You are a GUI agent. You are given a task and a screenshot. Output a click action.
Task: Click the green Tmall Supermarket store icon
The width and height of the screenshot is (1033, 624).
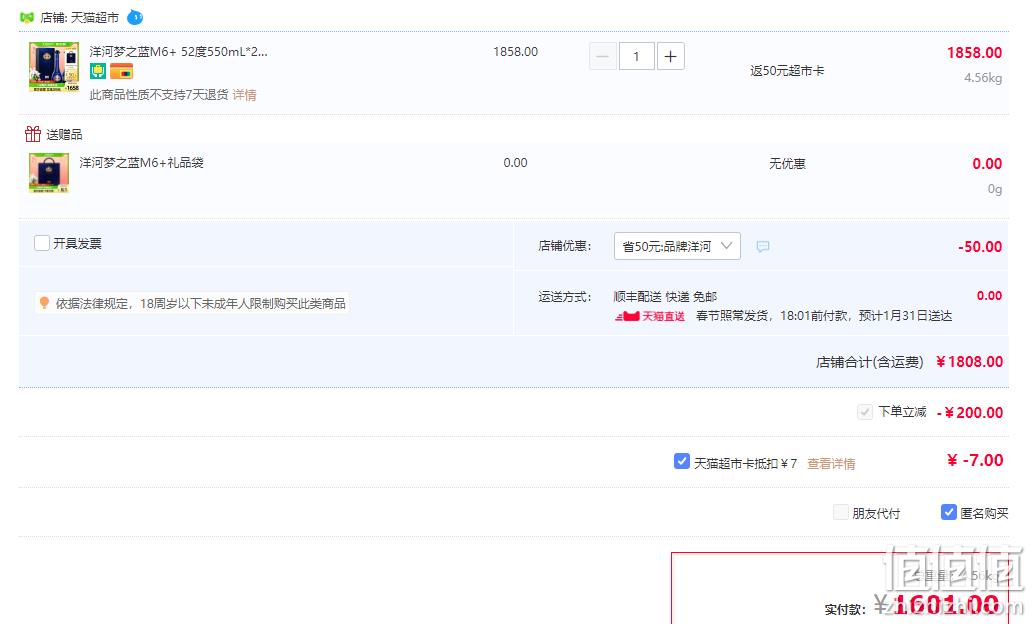(x=27, y=17)
